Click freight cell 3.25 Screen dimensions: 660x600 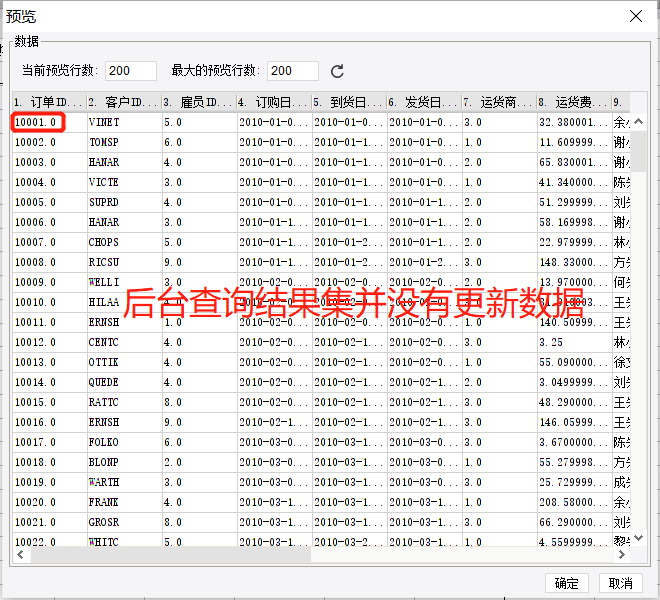[574, 342]
